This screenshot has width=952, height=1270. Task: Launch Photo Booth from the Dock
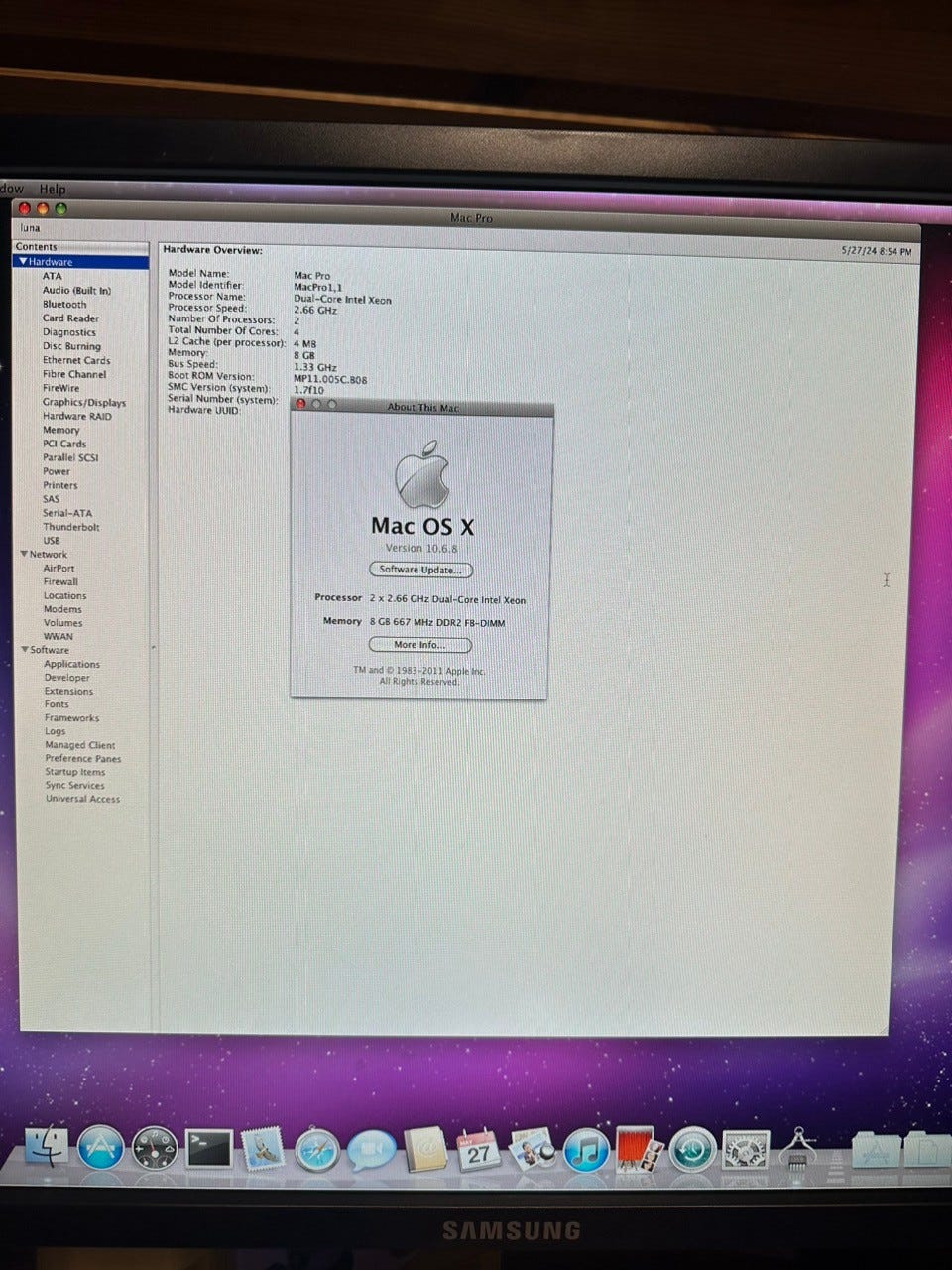pyautogui.click(x=641, y=1149)
